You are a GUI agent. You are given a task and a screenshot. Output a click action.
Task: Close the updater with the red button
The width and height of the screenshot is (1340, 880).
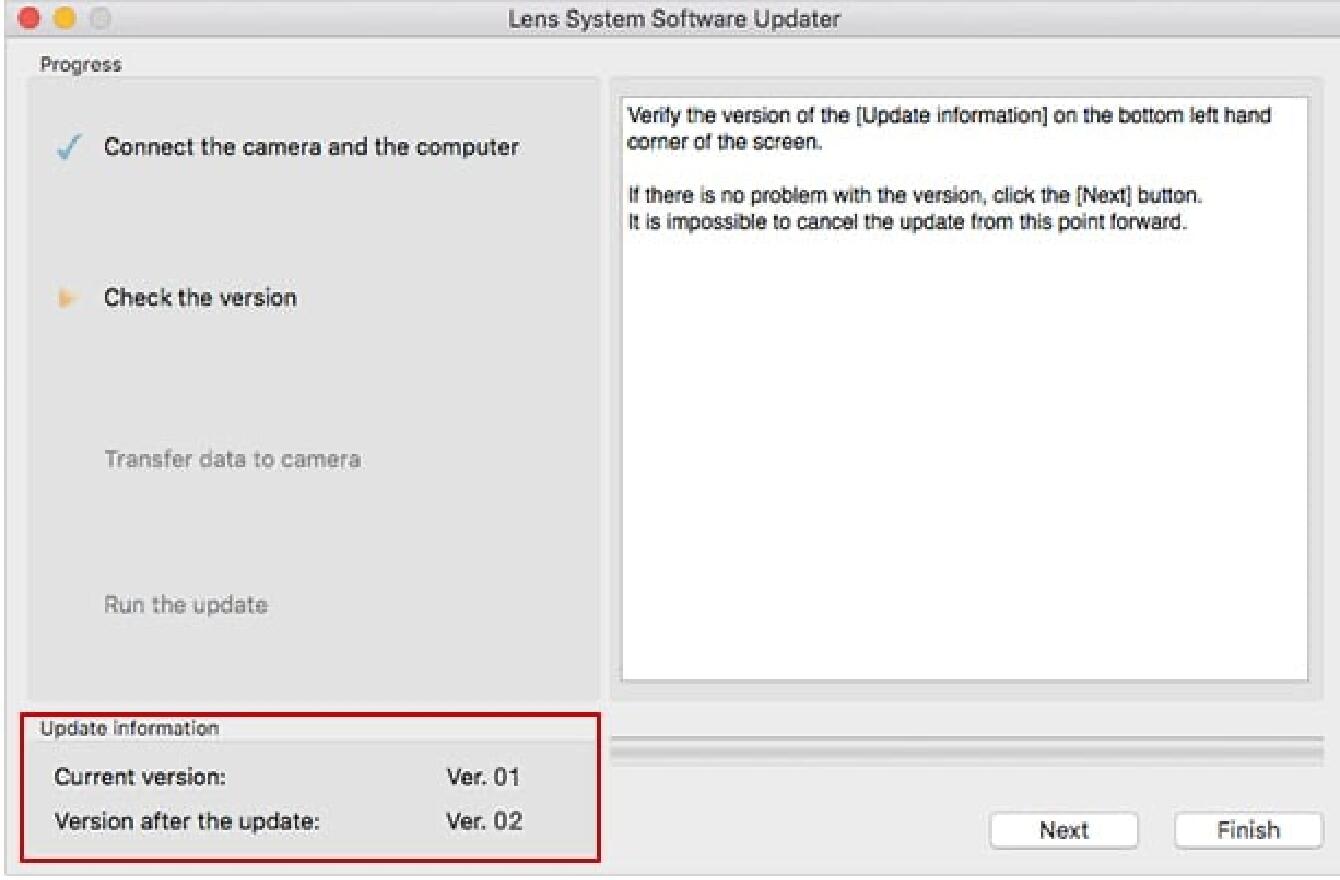[x=30, y=18]
